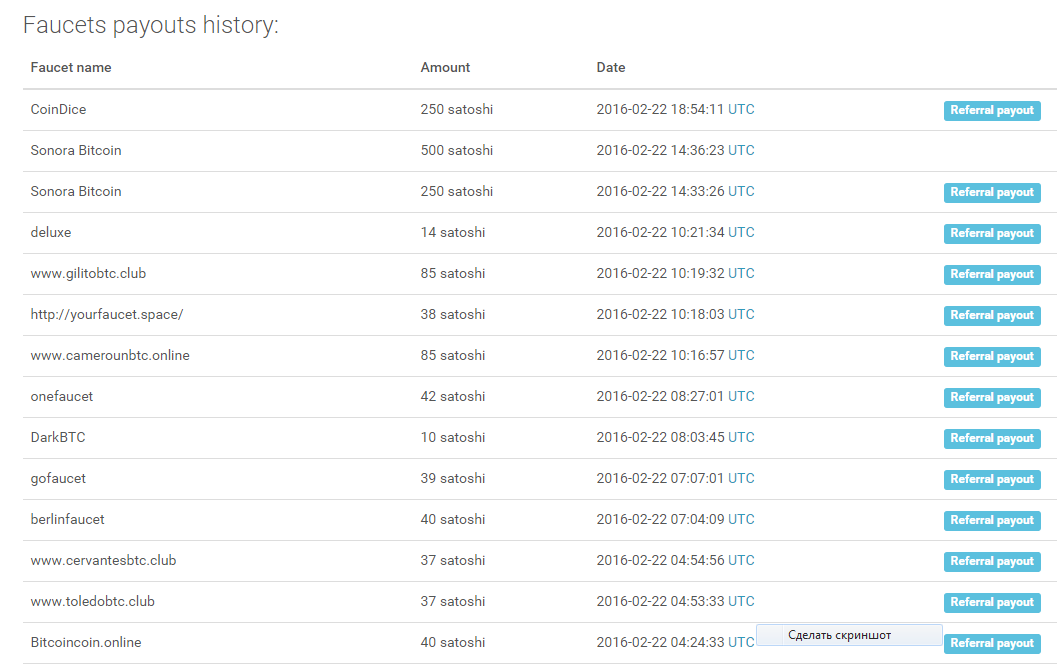Open the UTC link for www.toledobtc.club
Viewport: 1057px width, 664px height.
741,601
